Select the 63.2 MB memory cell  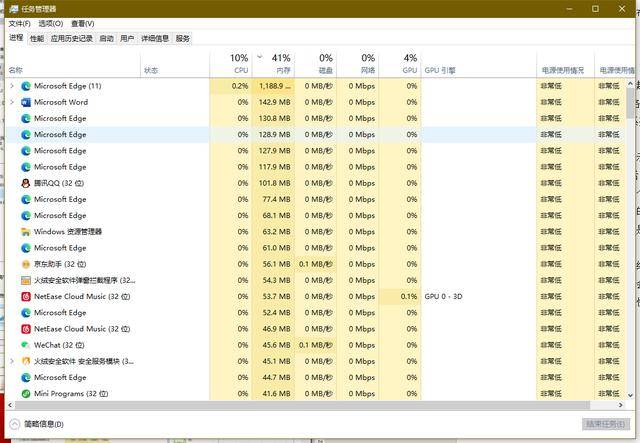pos(273,232)
